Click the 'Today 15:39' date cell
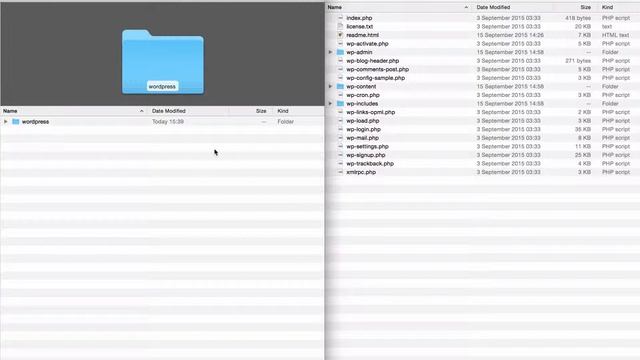 click(168, 122)
